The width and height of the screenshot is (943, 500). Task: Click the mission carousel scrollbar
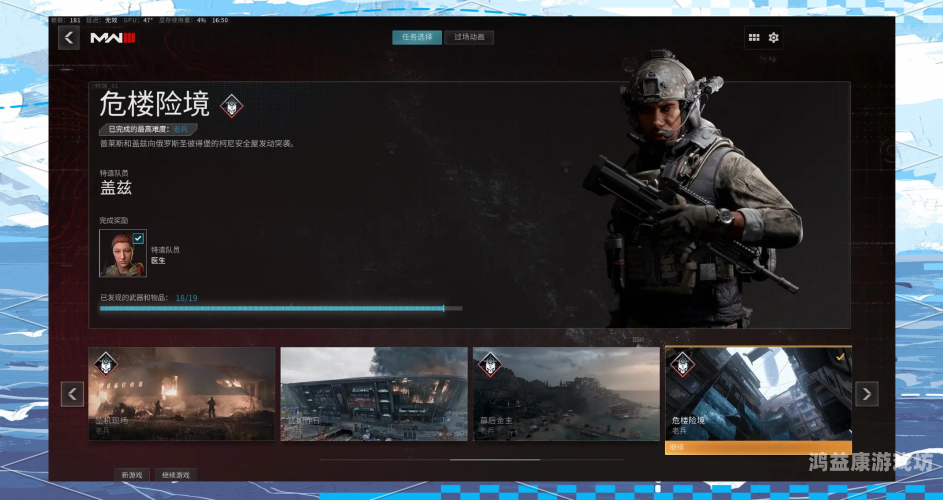(x=494, y=460)
